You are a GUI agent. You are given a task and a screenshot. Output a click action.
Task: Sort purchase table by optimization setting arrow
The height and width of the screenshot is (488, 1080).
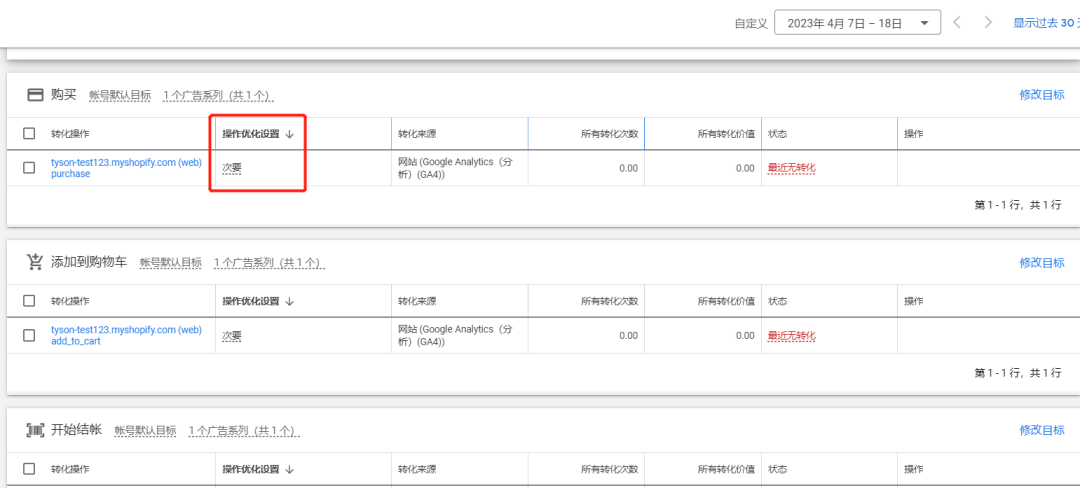point(290,134)
